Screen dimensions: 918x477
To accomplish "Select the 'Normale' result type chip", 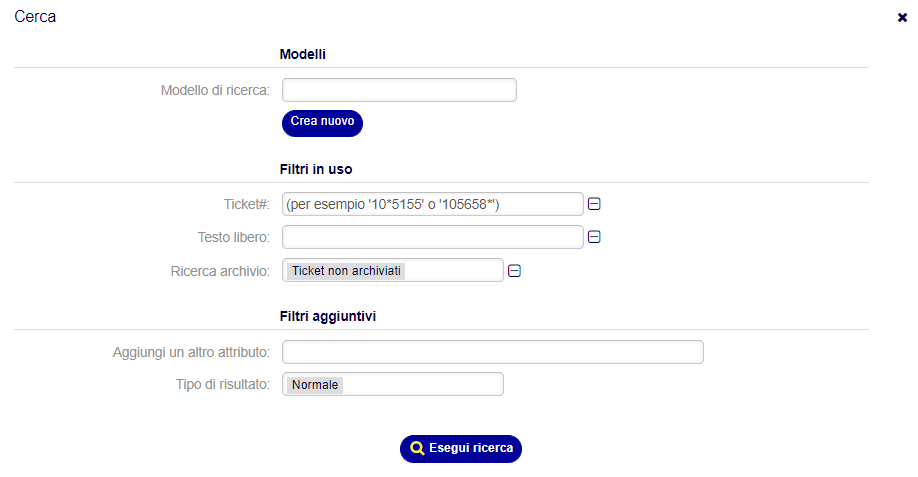I will tap(315, 385).
